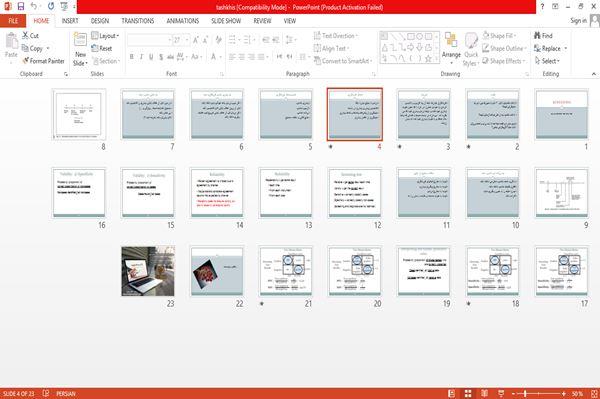Image resolution: width=600 pixels, height=399 pixels.
Task: Click the Cut scissors button
Action: point(30,36)
